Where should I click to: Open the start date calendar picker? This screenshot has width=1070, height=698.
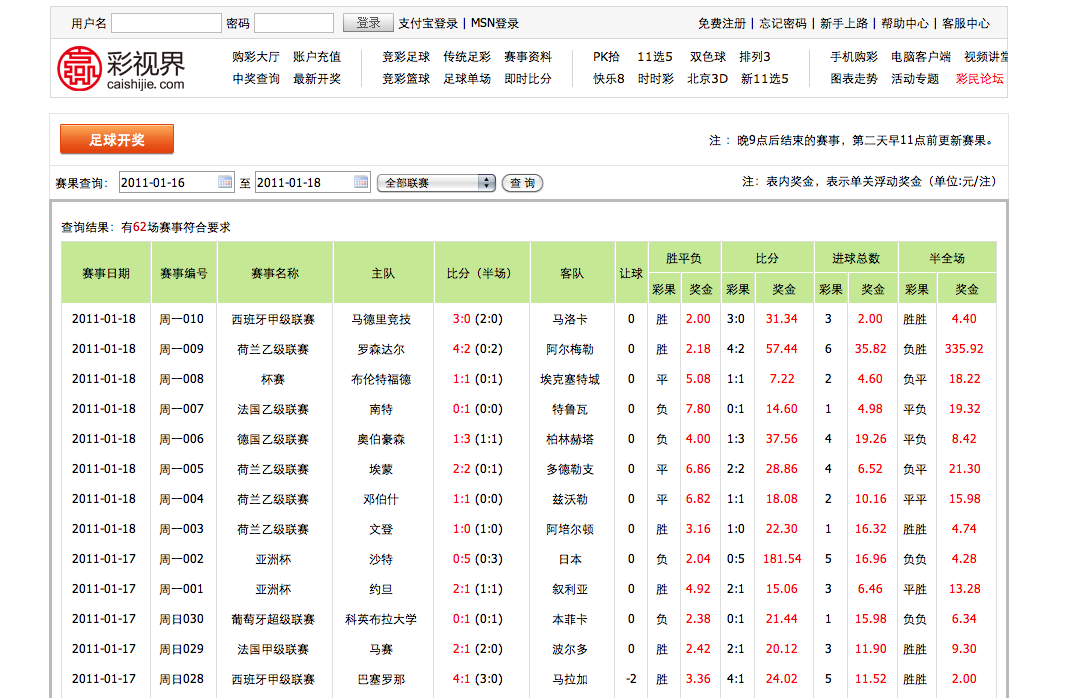click(225, 182)
